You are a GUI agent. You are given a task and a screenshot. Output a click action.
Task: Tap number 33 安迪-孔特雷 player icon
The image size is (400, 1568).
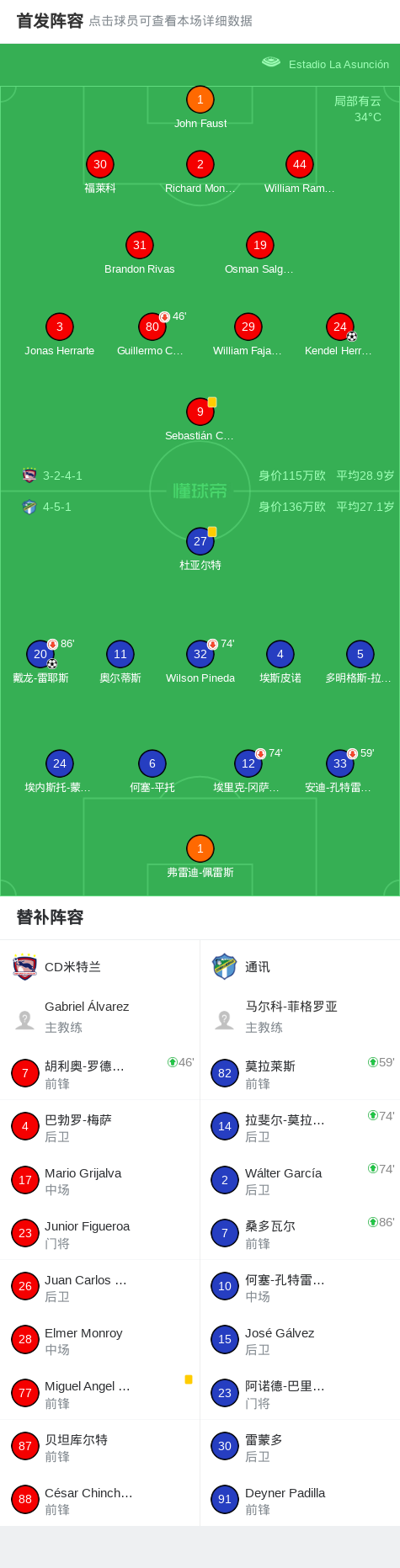(339, 763)
